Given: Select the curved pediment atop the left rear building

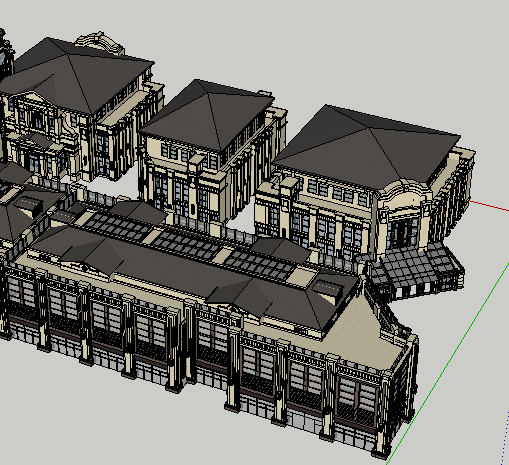Looking at the screenshot, I should pyautogui.click(x=99, y=43).
